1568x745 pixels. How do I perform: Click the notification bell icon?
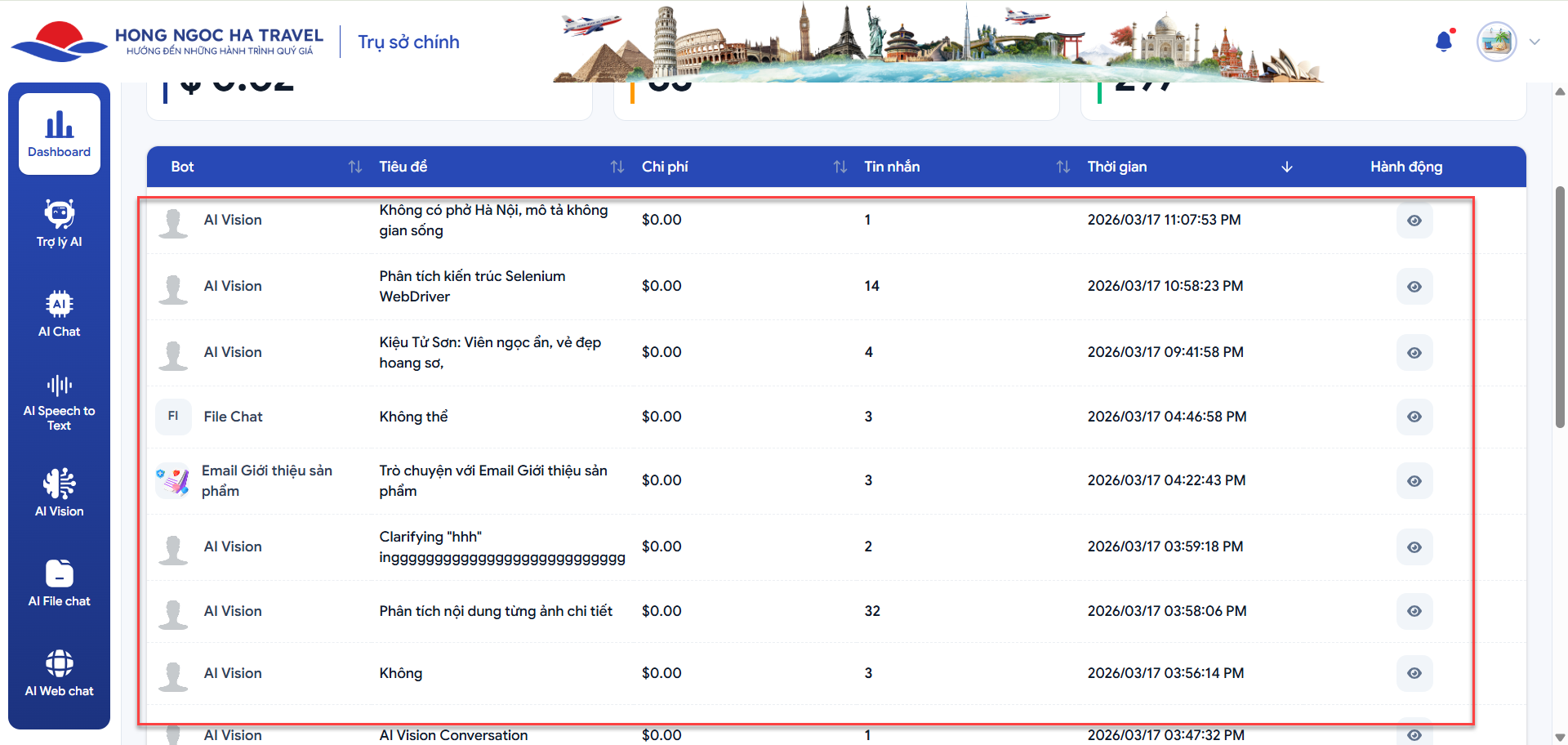coord(1444,42)
